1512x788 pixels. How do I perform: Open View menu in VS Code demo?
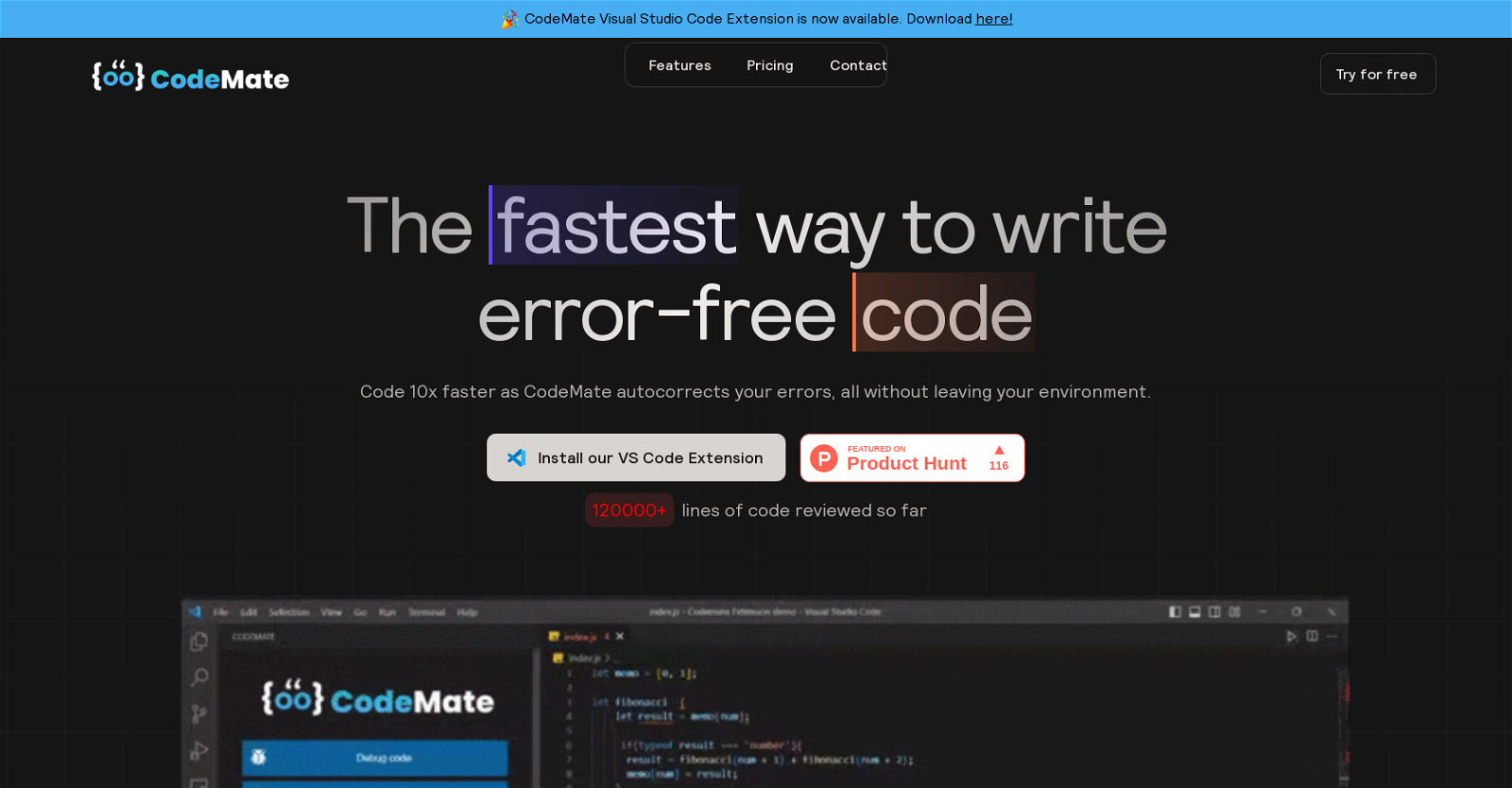[x=331, y=612]
